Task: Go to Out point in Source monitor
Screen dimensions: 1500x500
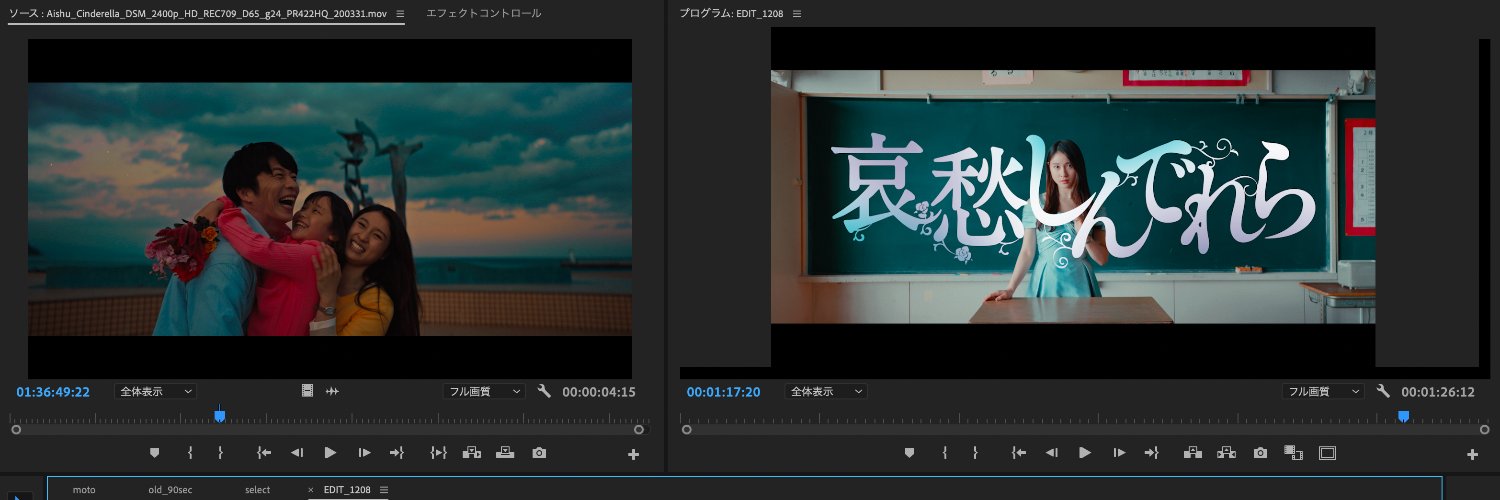Action: coord(396,453)
